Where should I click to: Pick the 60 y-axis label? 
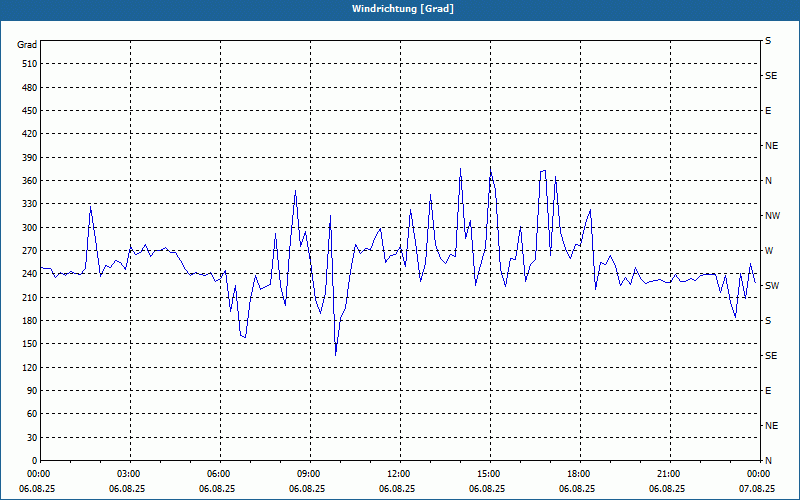[32, 414]
